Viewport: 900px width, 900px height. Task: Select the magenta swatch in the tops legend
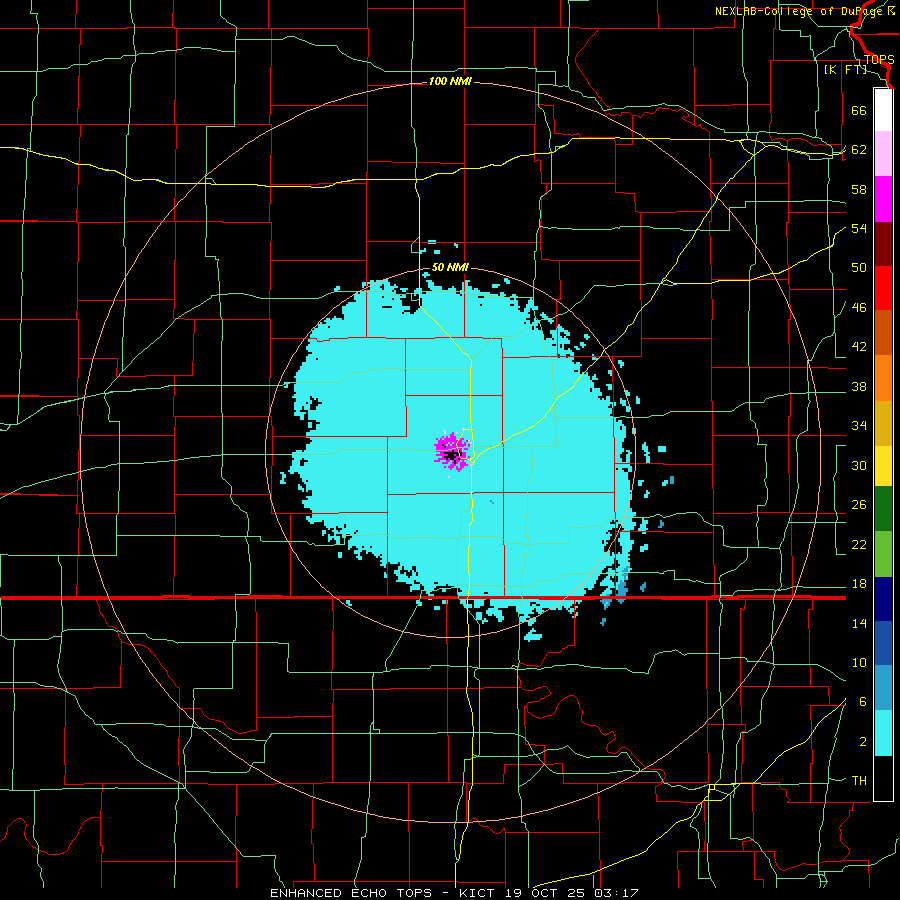883,199
